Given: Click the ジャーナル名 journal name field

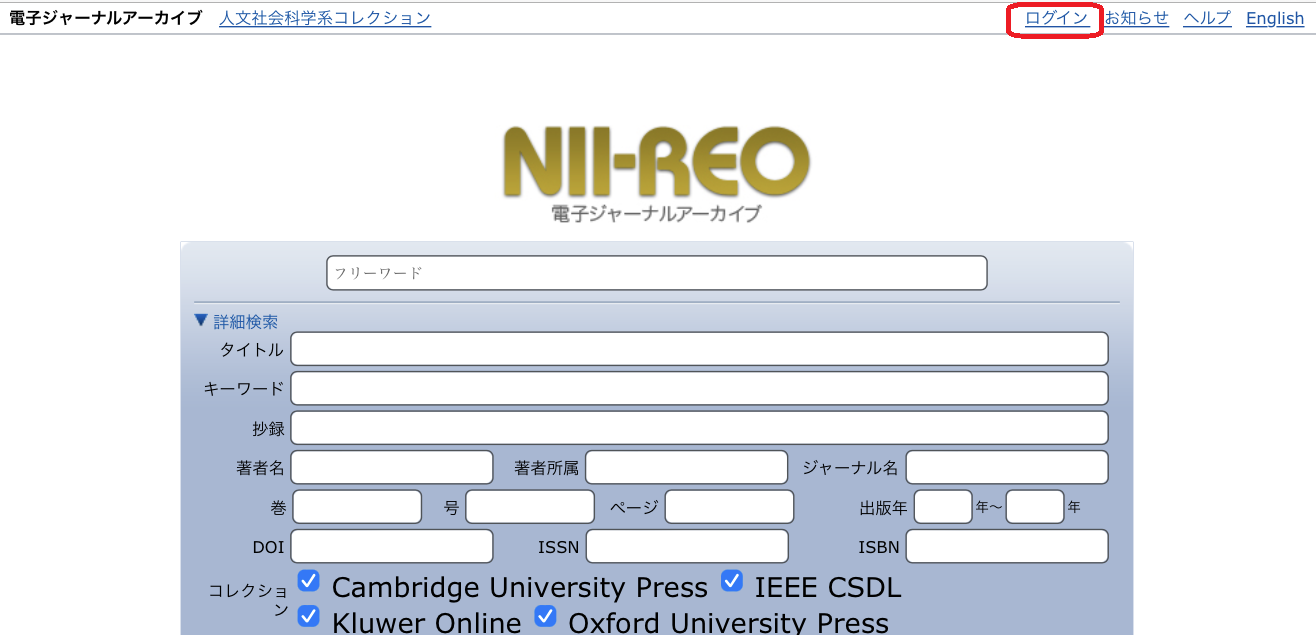Looking at the screenshot, I should click(x=1006, y=467).
